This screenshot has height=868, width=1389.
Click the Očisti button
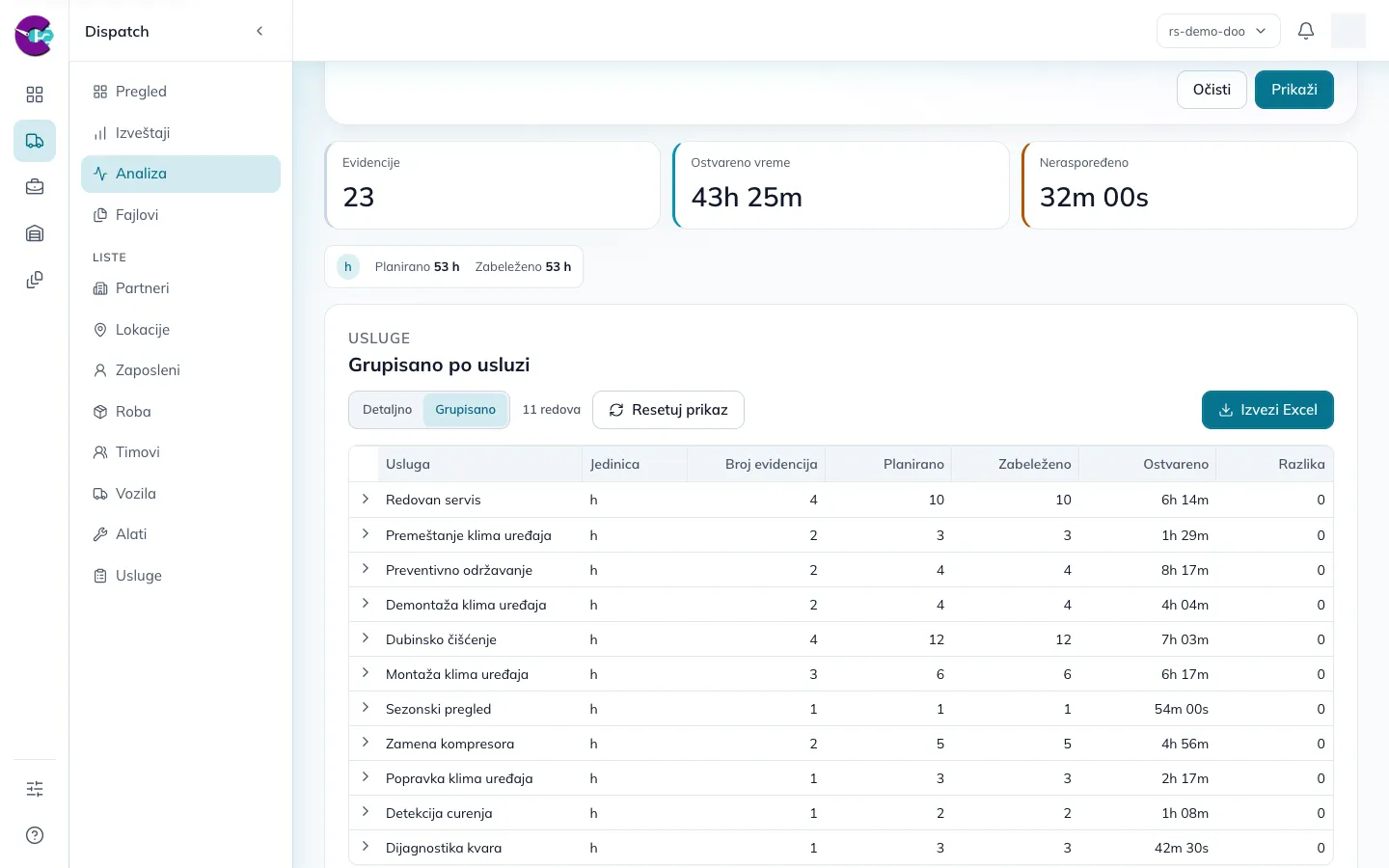pos(1212,90)
